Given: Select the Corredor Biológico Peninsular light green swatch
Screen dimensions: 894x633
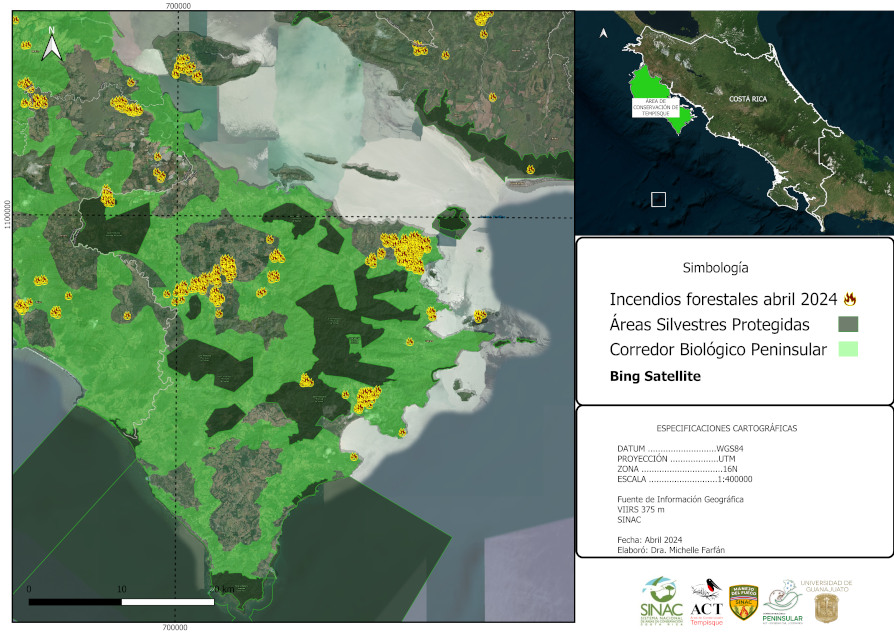Looking at the screenshot, I should click(848, 349).
